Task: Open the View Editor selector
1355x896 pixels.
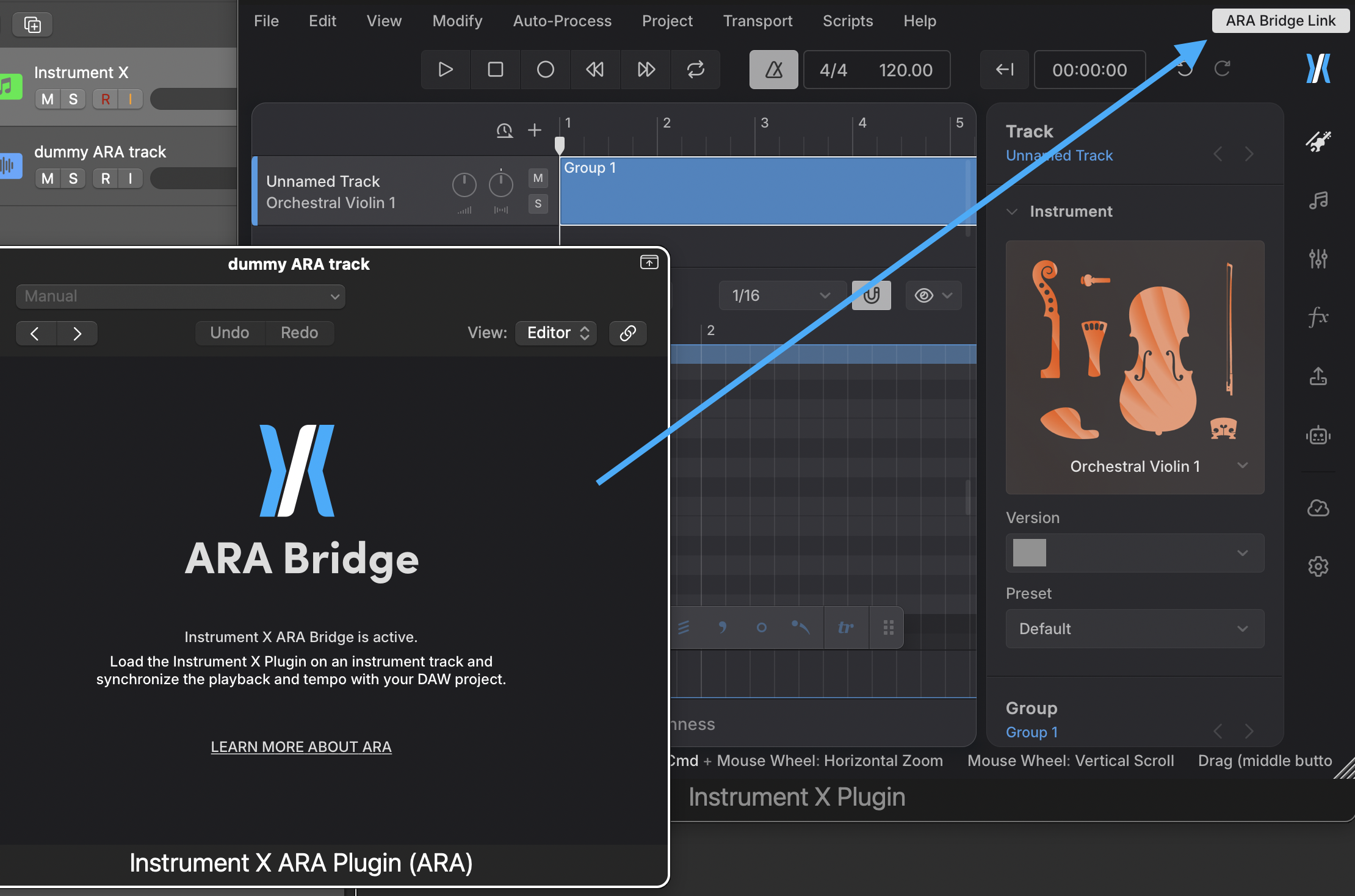Action: pyautogui.click(x=556, y=333)
